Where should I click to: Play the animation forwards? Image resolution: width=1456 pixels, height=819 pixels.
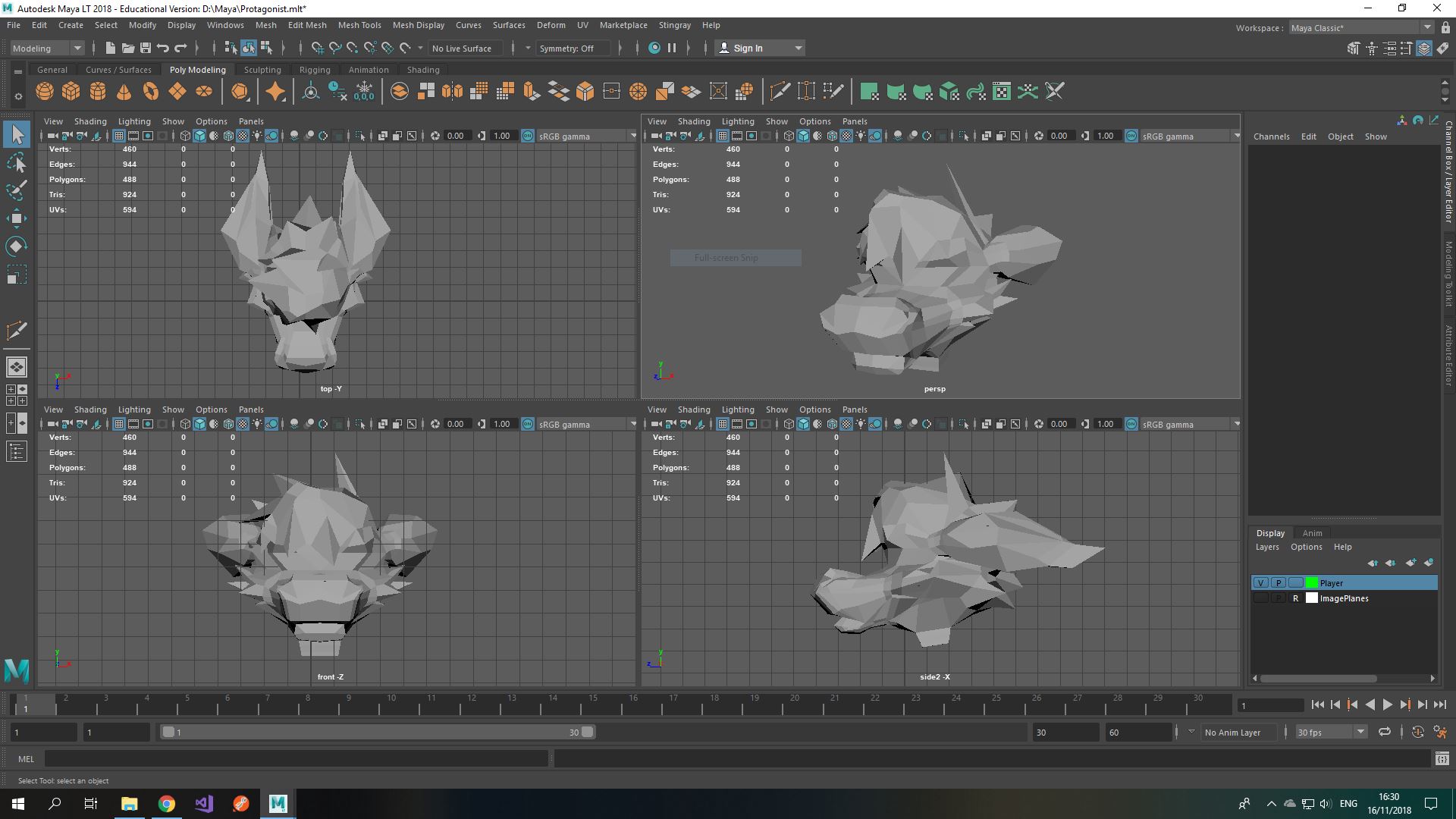pos(1387,704)
